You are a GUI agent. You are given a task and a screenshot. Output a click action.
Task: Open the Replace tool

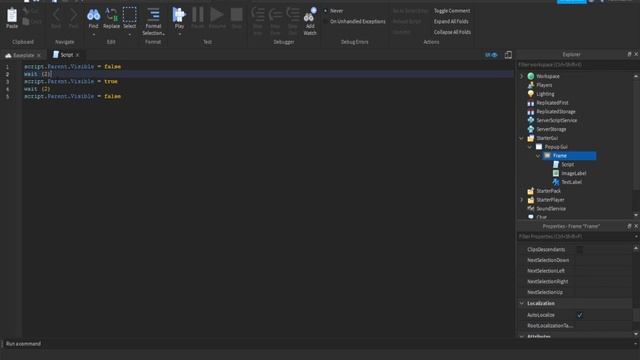click(111, 15)
